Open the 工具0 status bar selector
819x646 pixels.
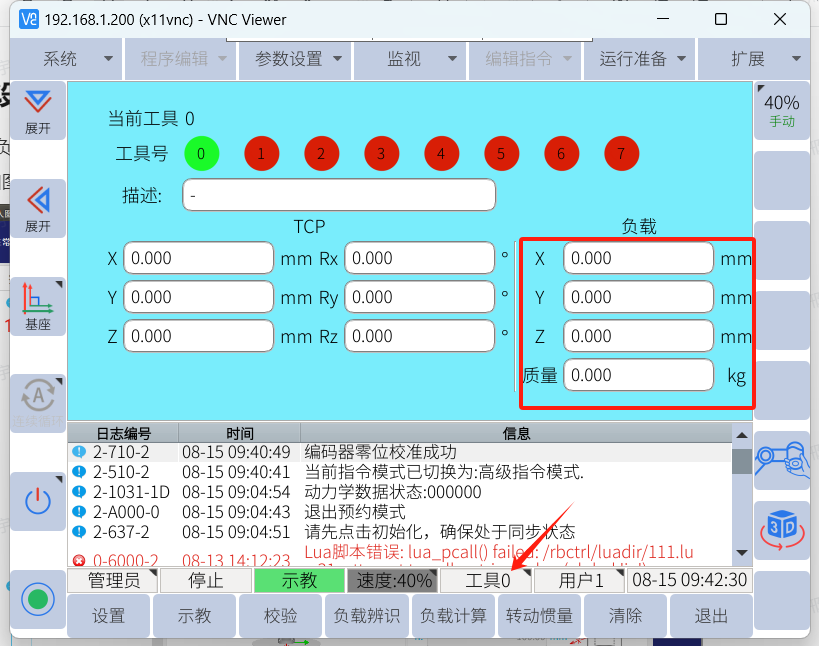pyautogui.click(x=487, y=581)
